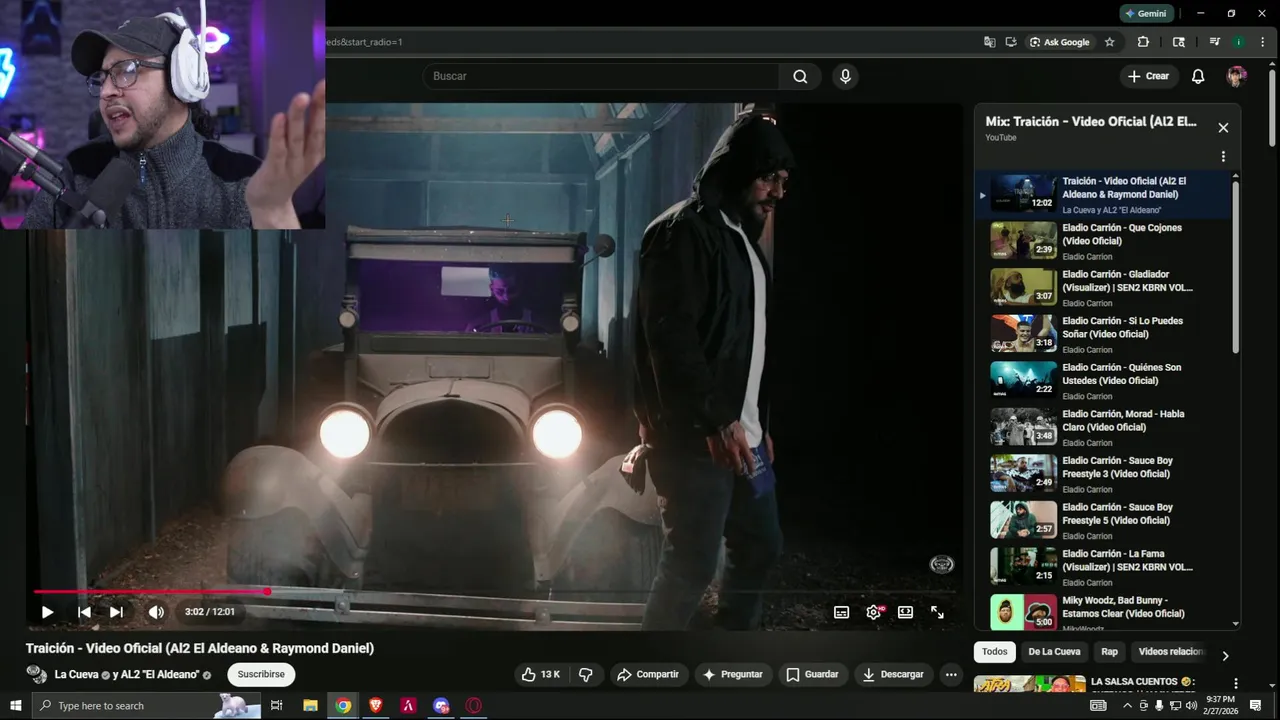This screenshot has height=720, width=1280.
Task: Open Brave browser from the taskbar
Action: point(375,706)
